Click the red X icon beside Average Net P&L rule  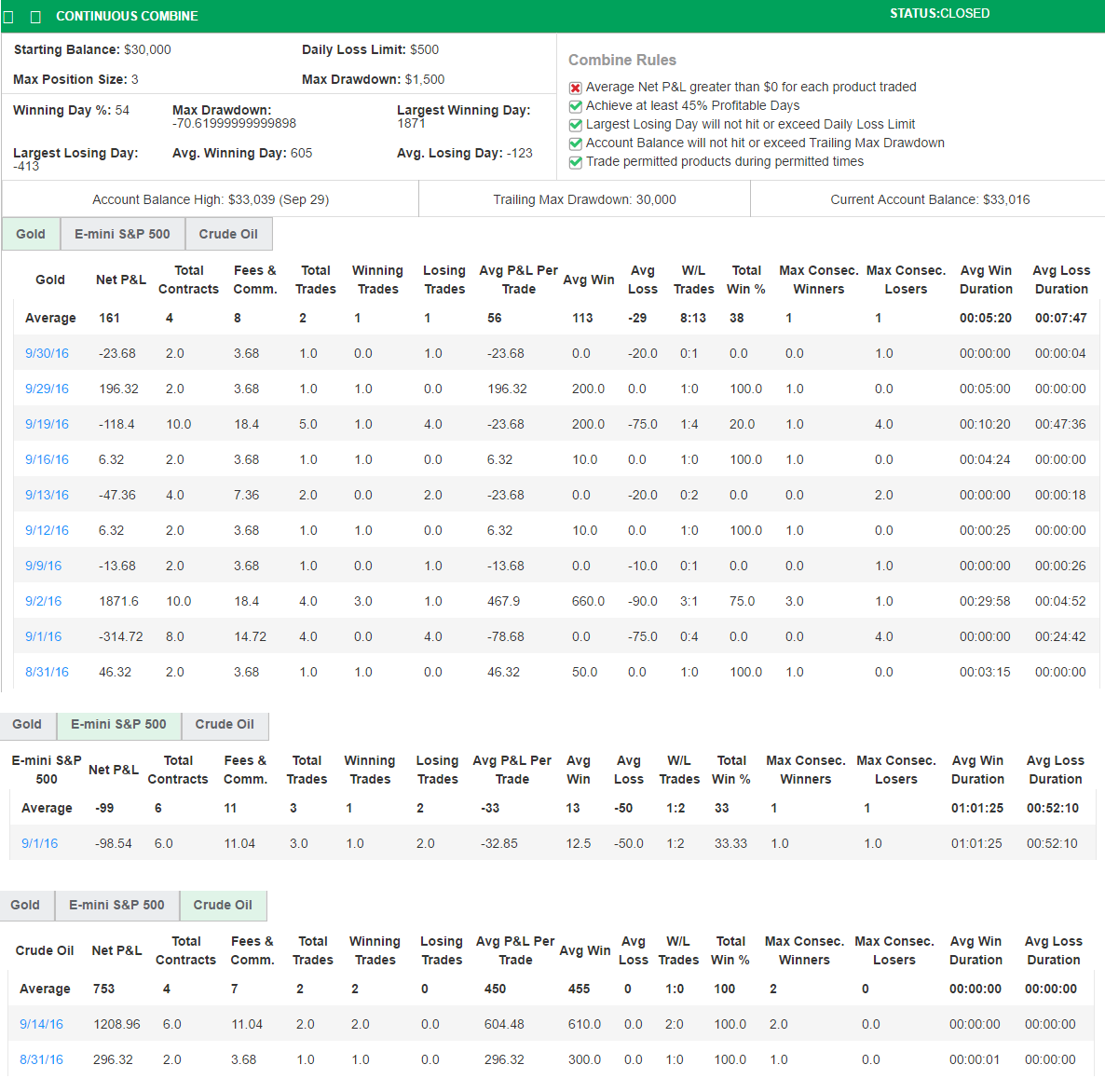[x=574, y=87]
